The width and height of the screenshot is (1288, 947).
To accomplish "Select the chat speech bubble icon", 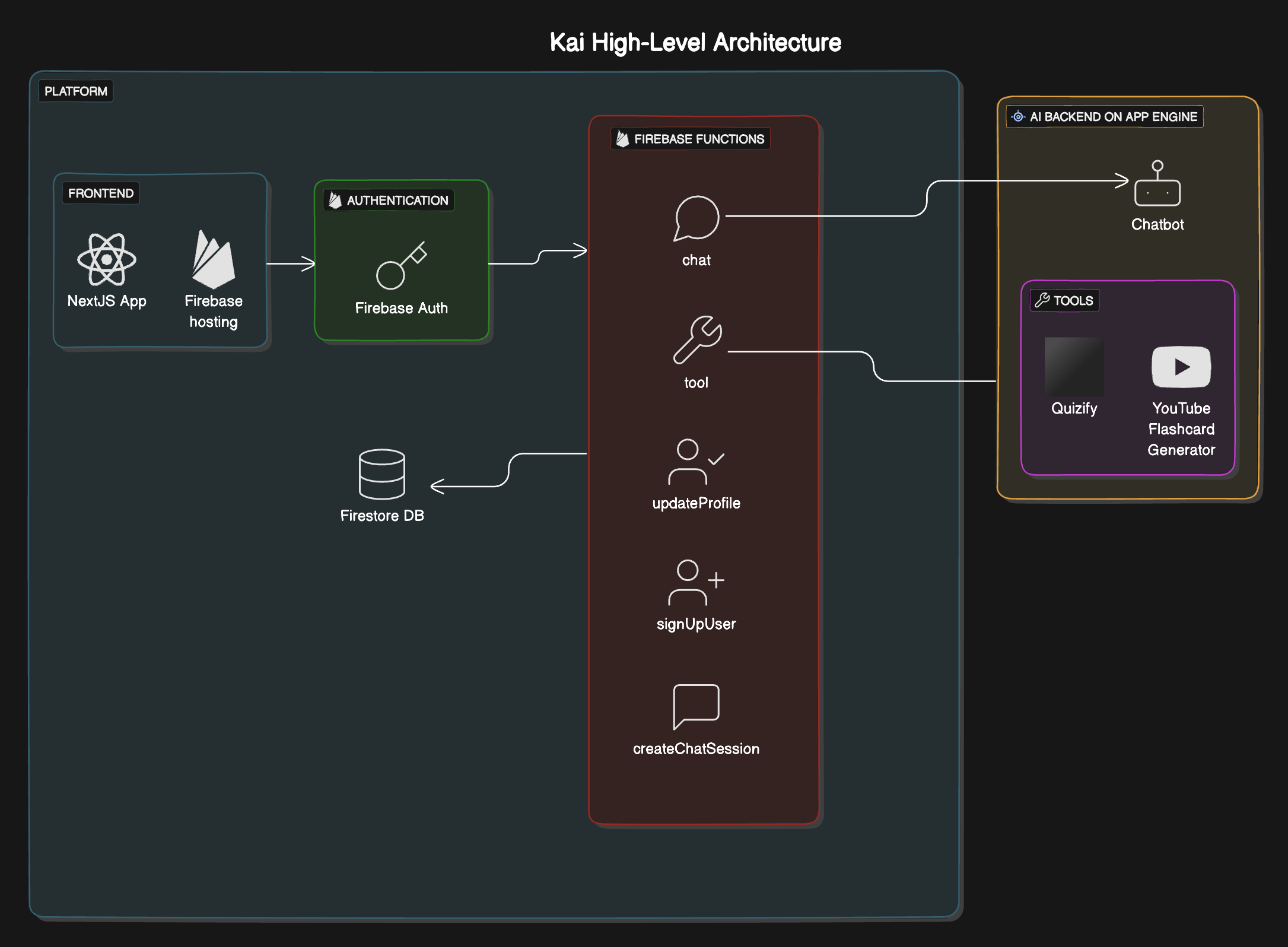I will 697,218.
